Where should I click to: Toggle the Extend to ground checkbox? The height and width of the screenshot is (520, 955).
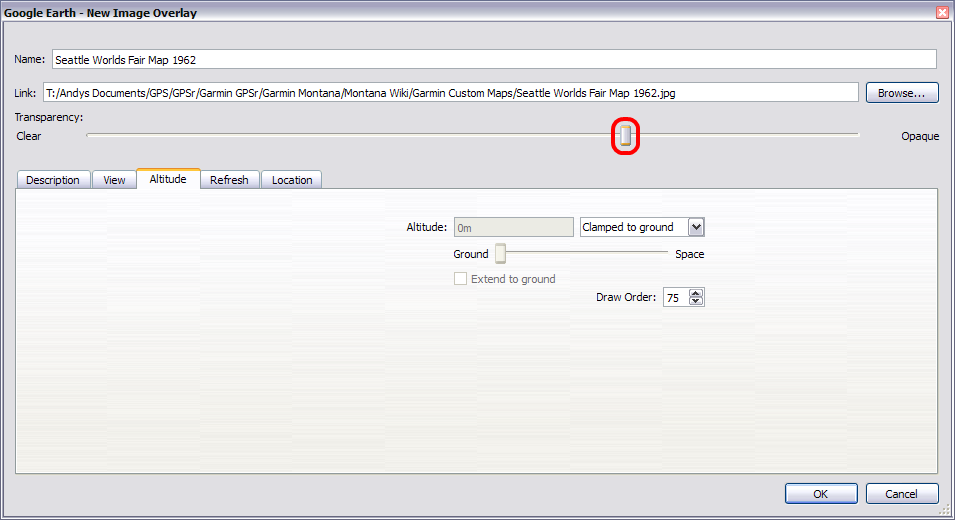click(x=460, y=279)
